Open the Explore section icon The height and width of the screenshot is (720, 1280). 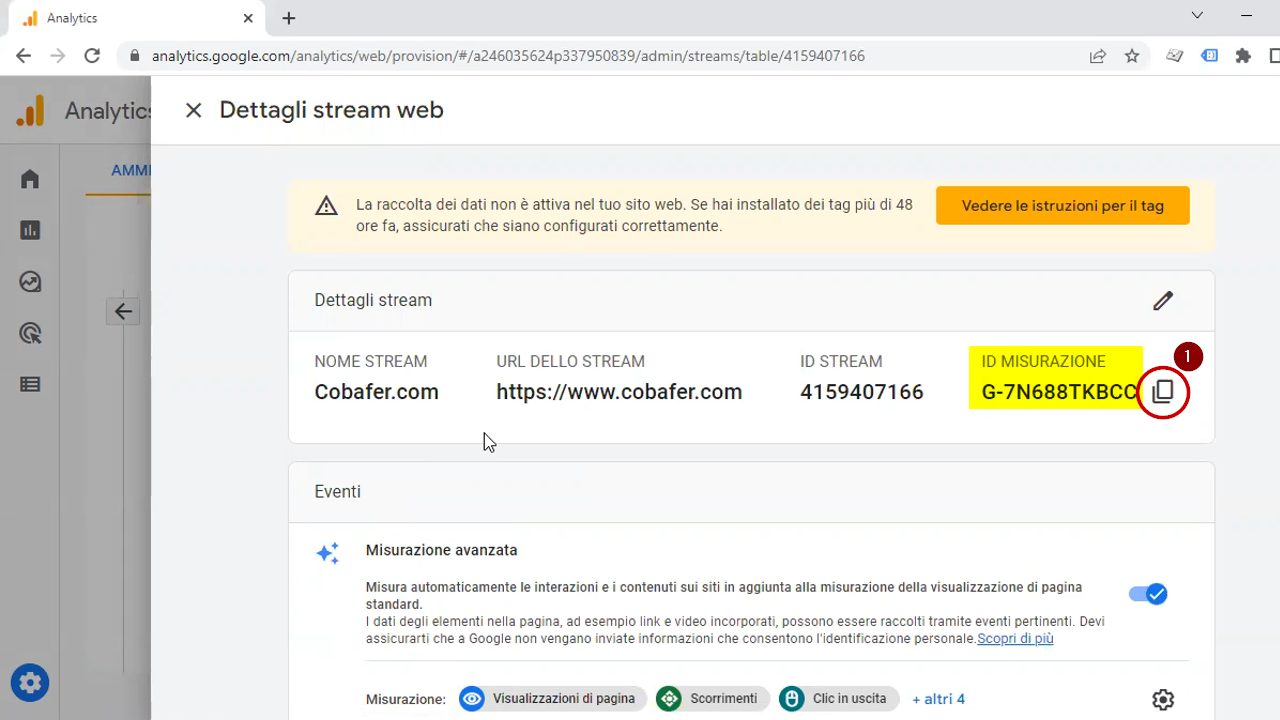[30, 281]
